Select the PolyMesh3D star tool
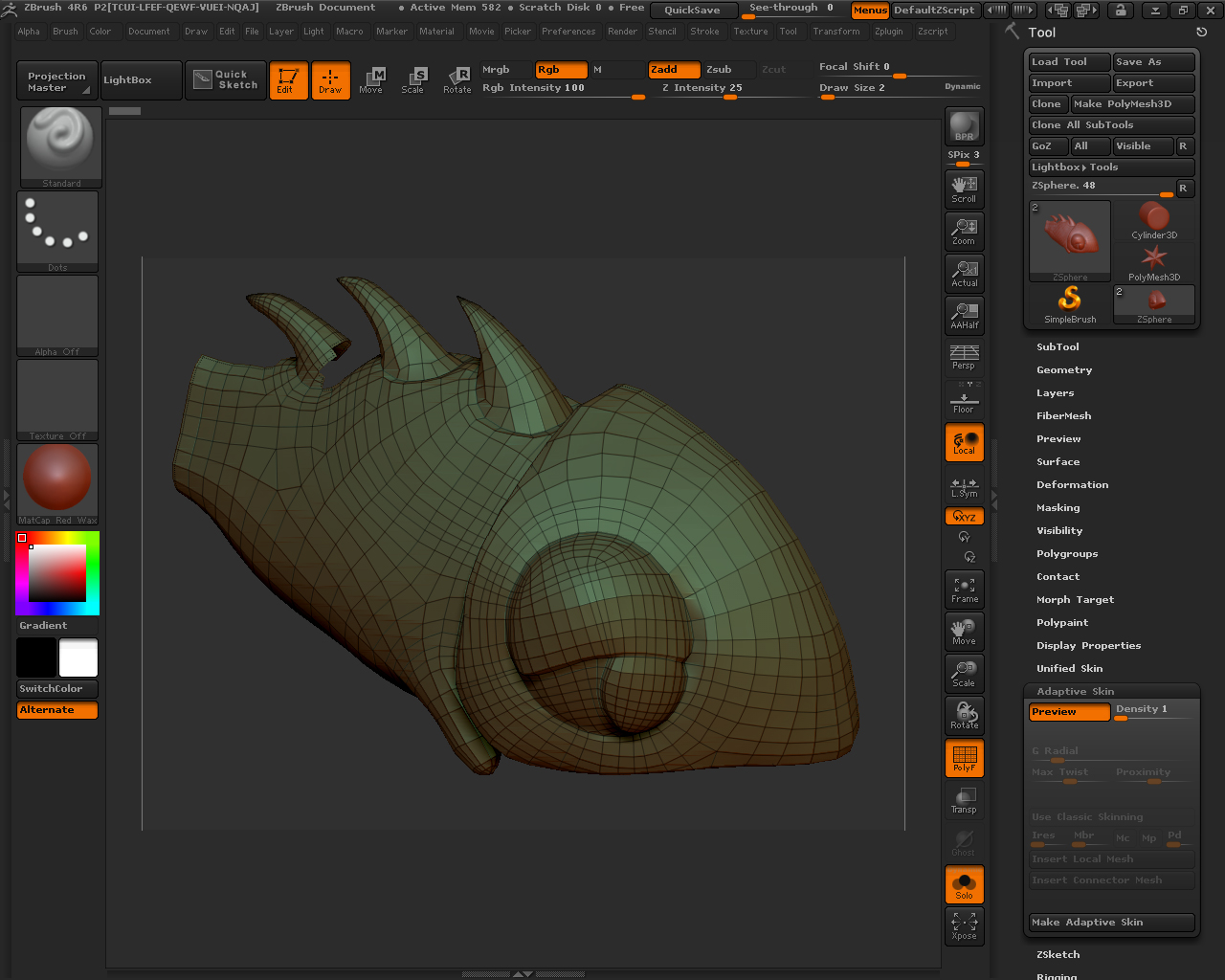Image resolution: width=1225 pixels, height=980 pixels. pyautogui.click(x=1154, y=262)
